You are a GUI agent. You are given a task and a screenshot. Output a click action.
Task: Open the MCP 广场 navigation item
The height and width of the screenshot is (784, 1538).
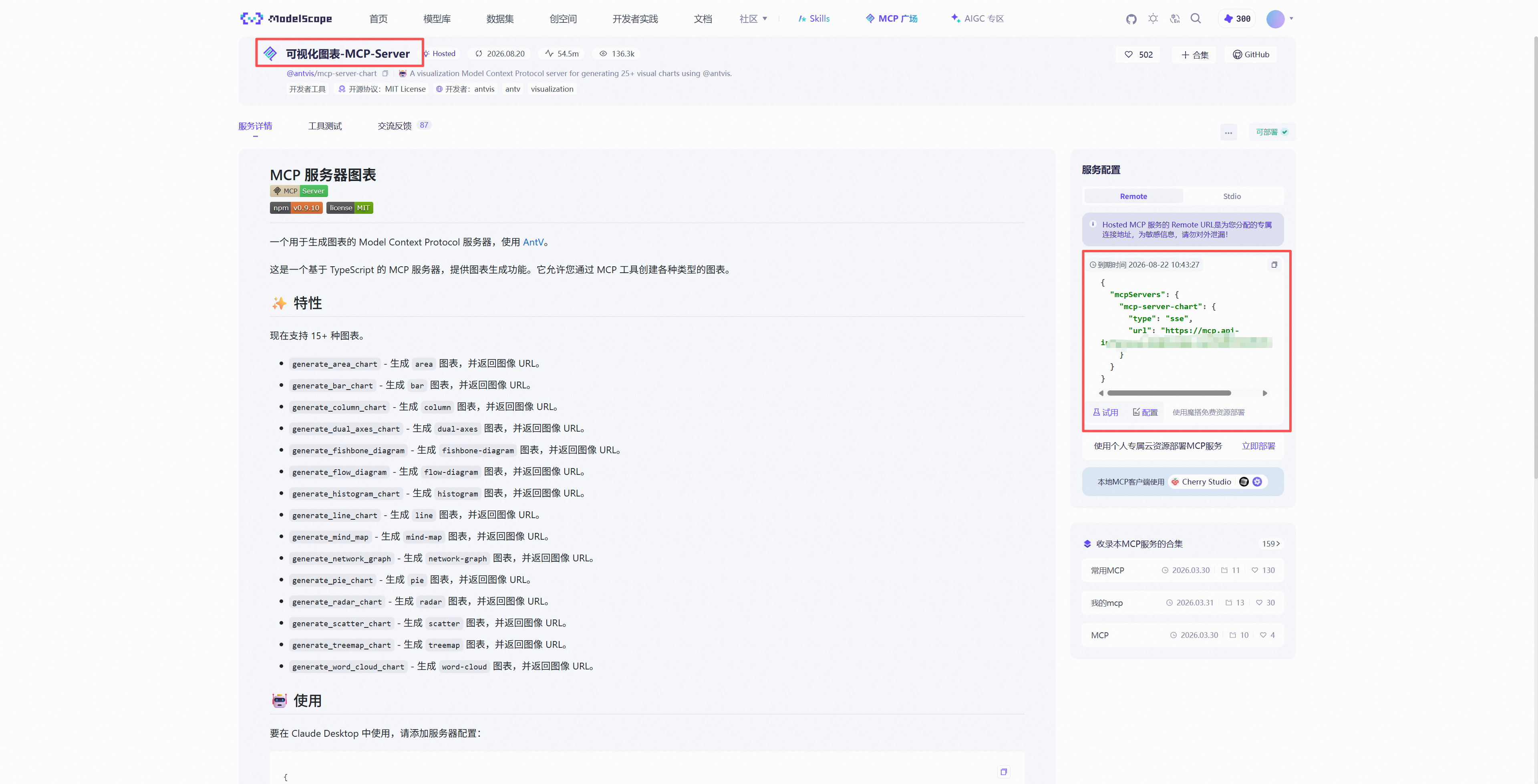pyautogui.click(x=892, y=18)
